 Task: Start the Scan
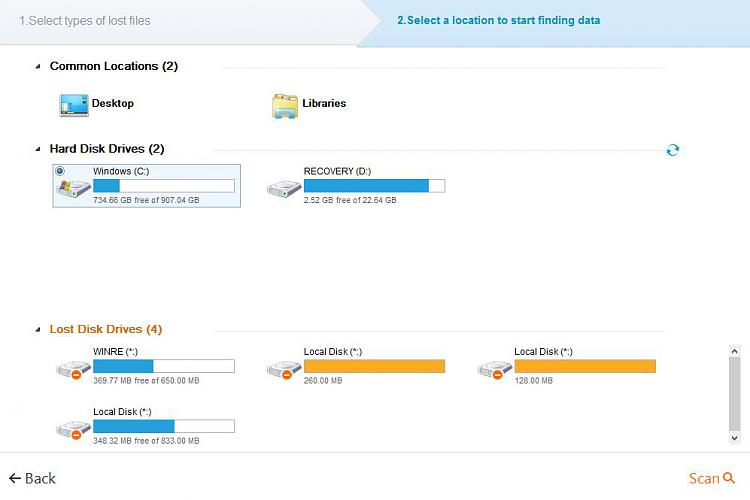tap(711, 478)
